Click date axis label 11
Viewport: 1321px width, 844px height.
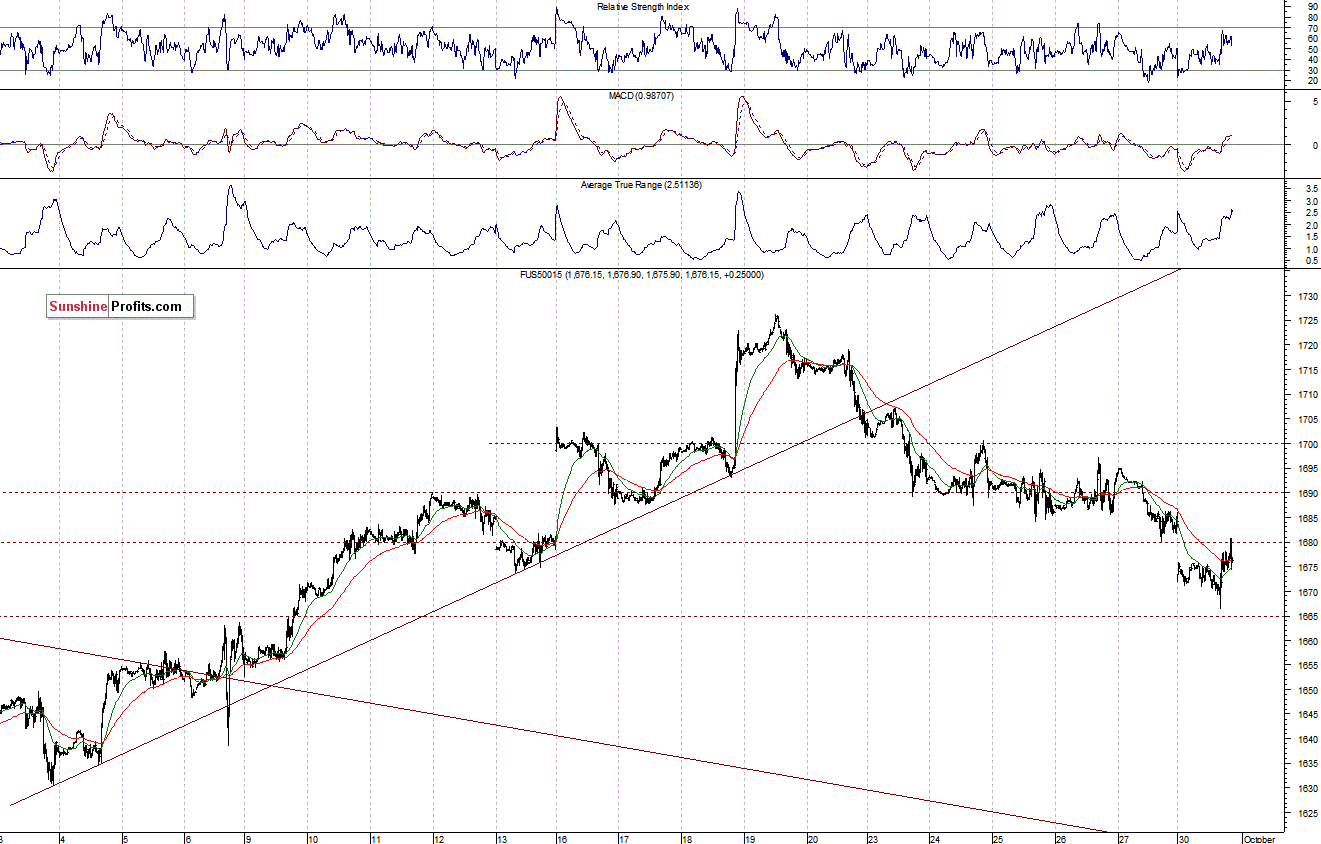374,839
